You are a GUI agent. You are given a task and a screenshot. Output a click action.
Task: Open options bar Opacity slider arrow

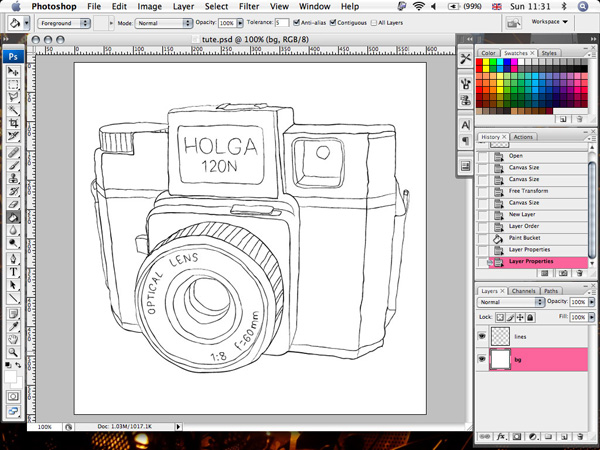pos(240,23)
